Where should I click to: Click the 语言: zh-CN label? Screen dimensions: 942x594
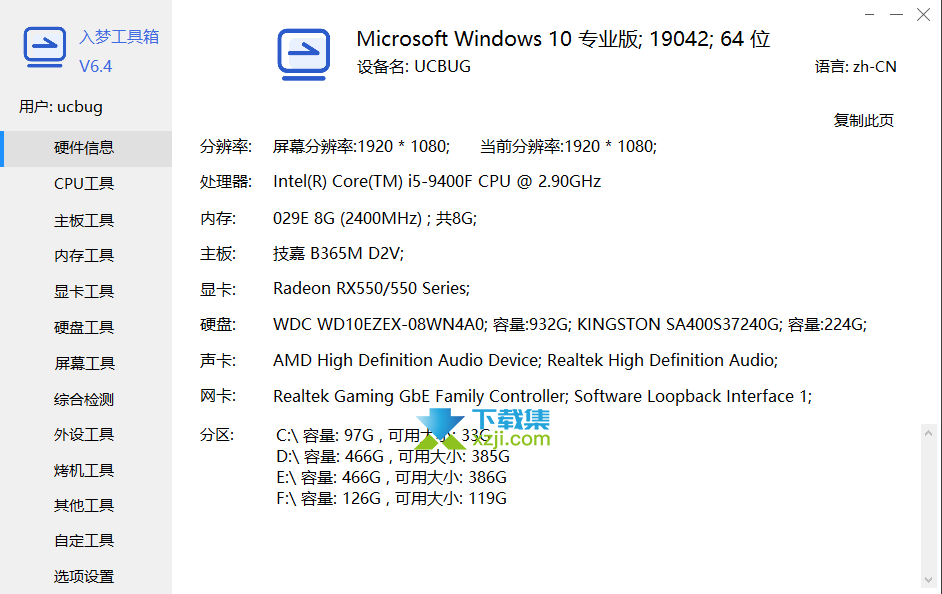[855, 67]
